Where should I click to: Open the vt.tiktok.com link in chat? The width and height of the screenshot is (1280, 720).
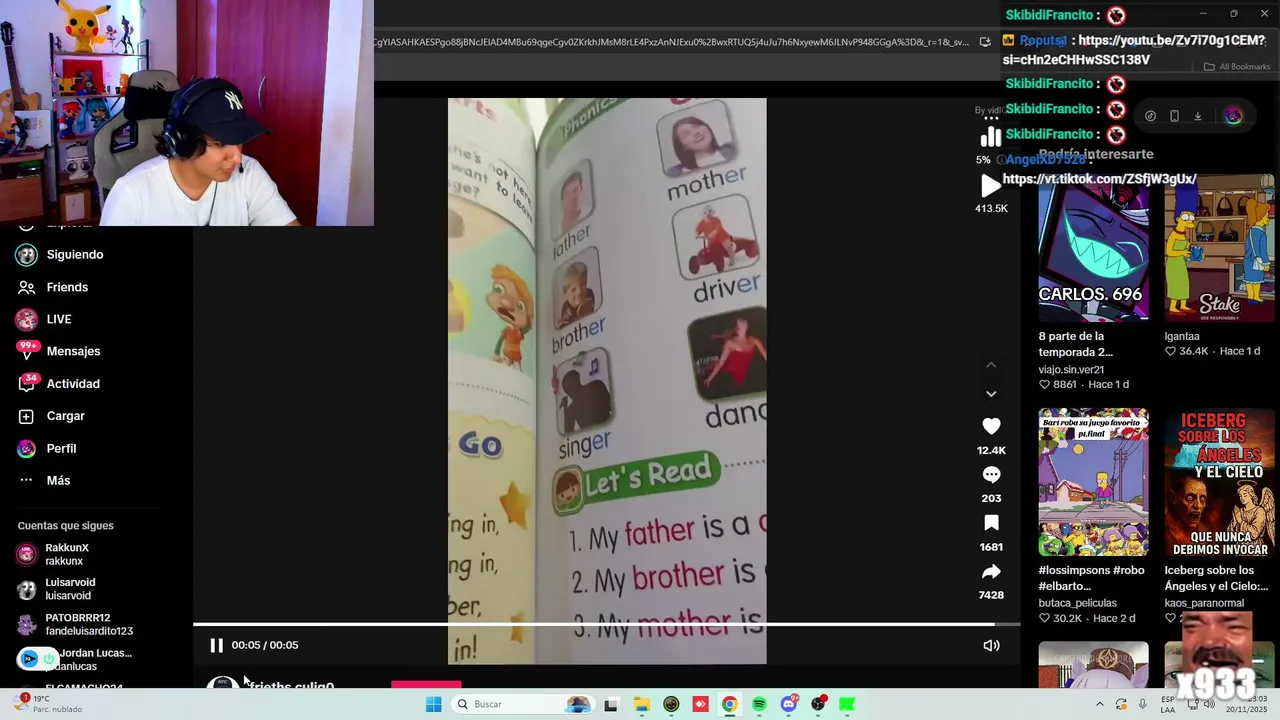coord(1099,179)
